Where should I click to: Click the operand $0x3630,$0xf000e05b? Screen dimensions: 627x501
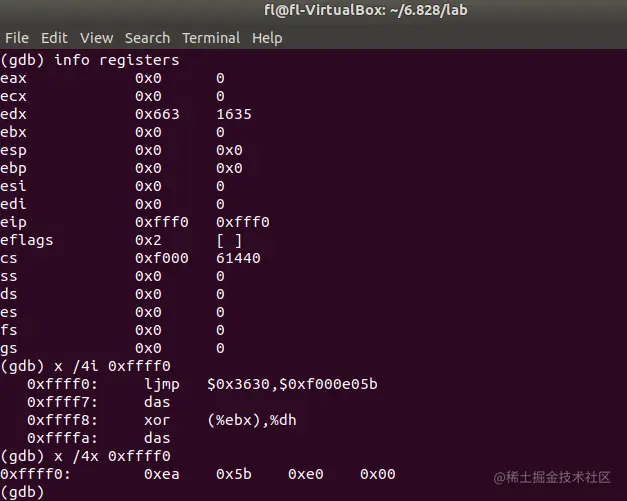tap(292, 384)
